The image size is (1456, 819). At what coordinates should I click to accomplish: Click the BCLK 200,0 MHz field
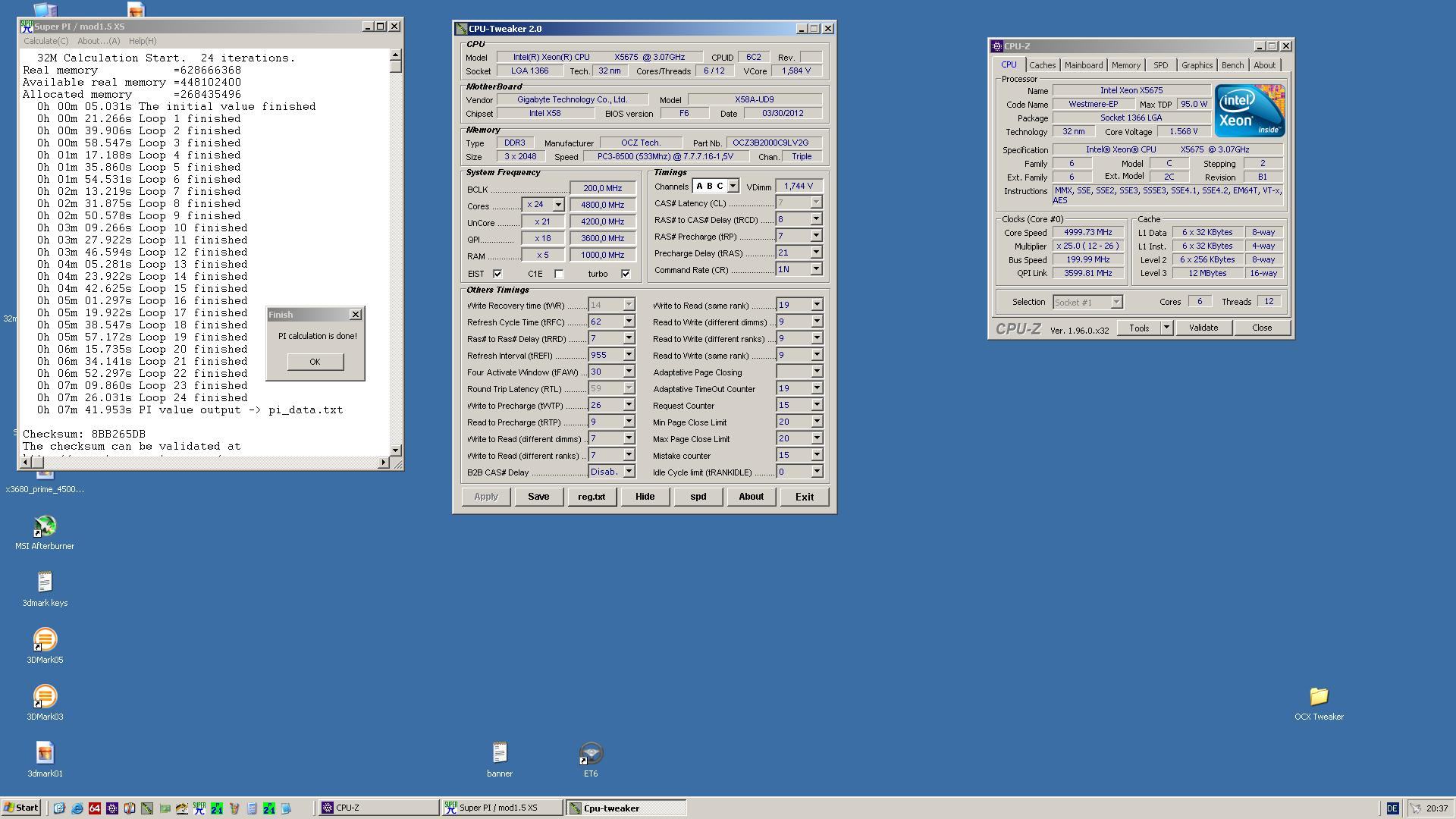click(602, 188)
